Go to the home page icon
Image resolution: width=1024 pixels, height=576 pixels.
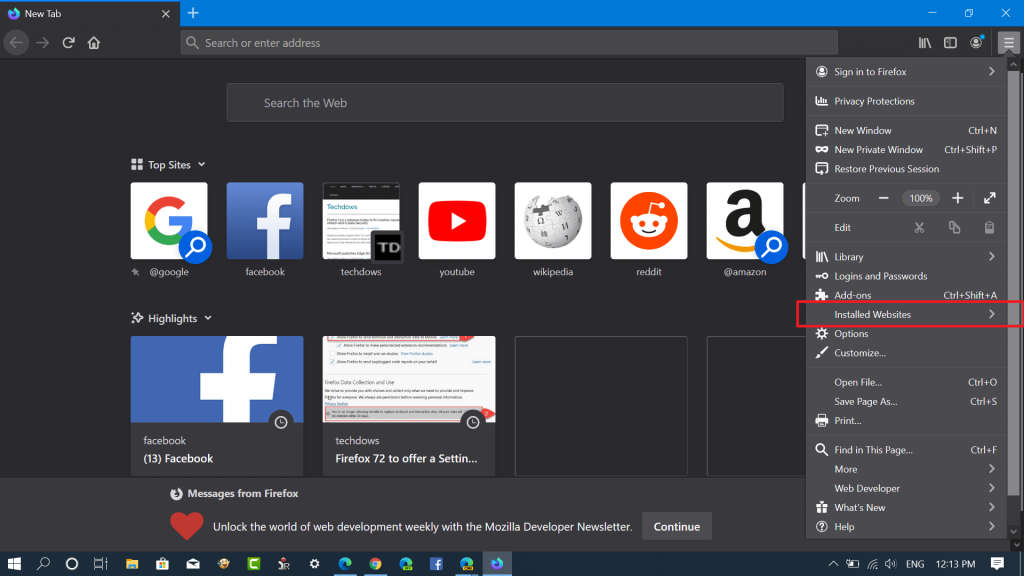(x=94, y=43)
